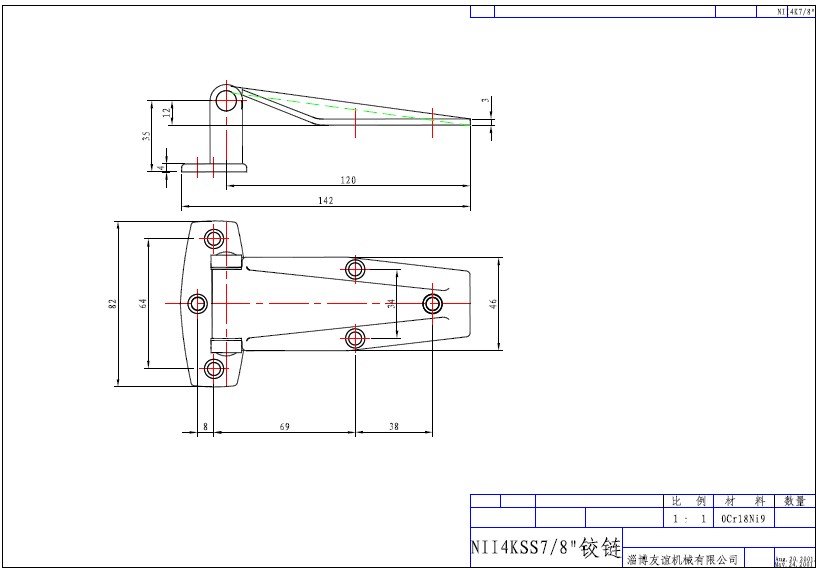Select the 38 dimension at bottom
The width and height of the screenshot is (820, 570).
tap(393, 426)
